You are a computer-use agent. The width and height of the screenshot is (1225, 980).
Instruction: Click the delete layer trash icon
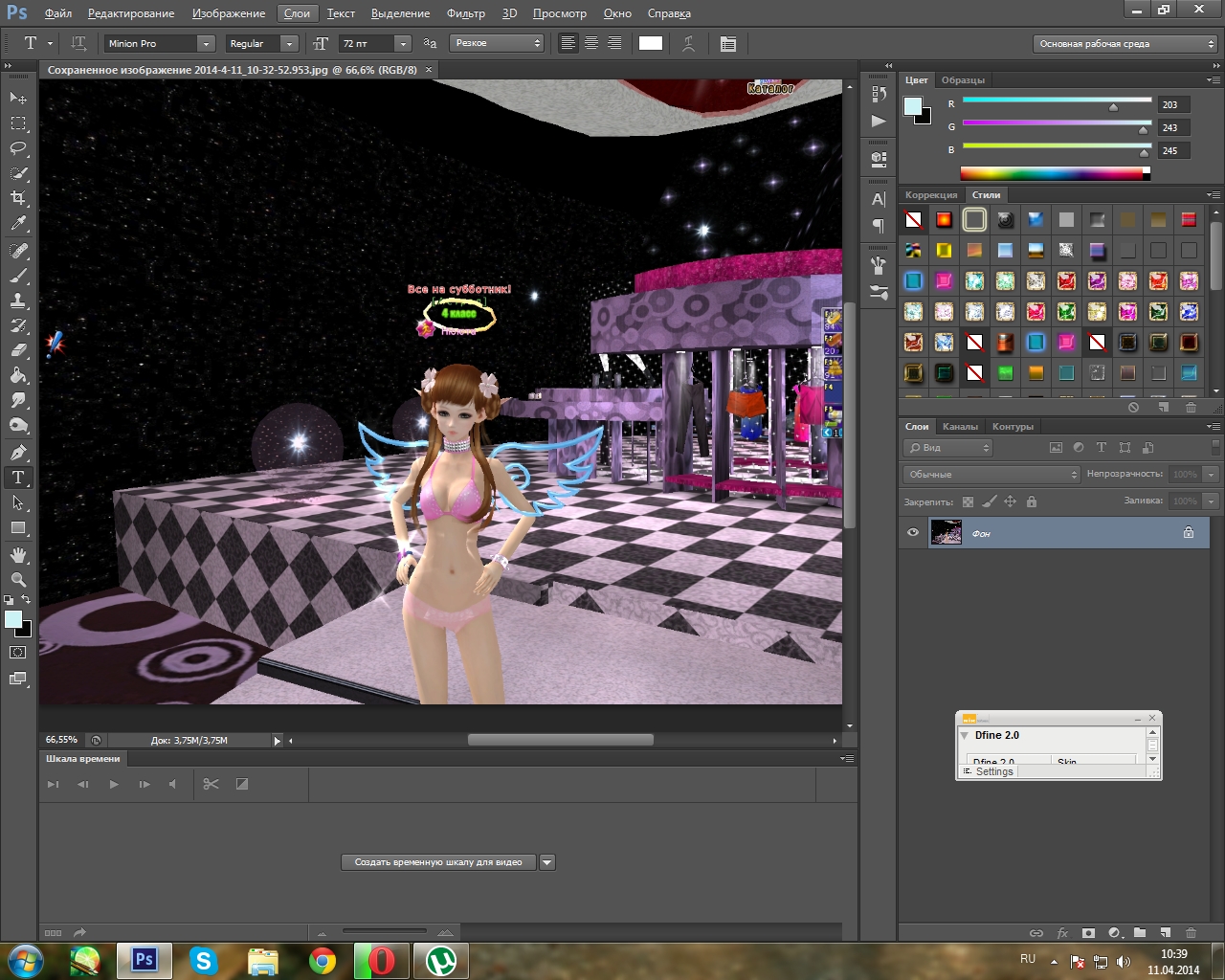(1191, 932)
